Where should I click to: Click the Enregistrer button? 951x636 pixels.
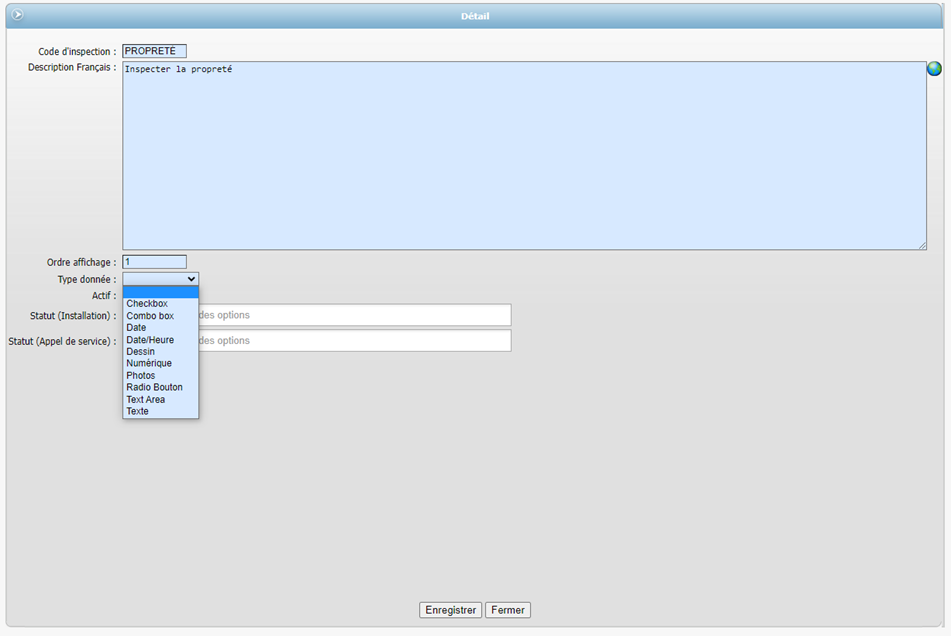pos(450,610)
